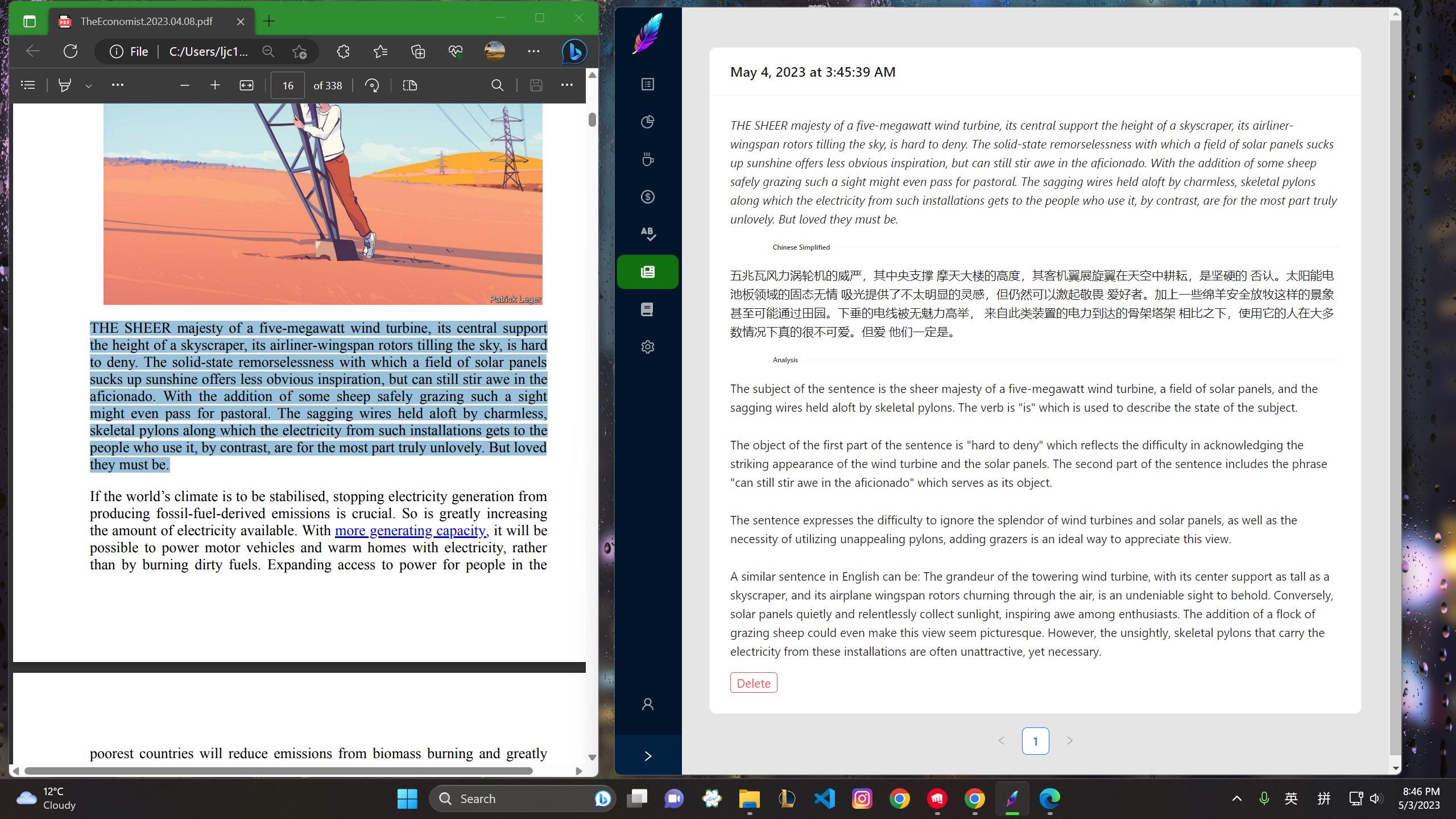Click the user profile icon in sidebar
The width and height of the screenshot is (1456, 819).
click(647, 704)
